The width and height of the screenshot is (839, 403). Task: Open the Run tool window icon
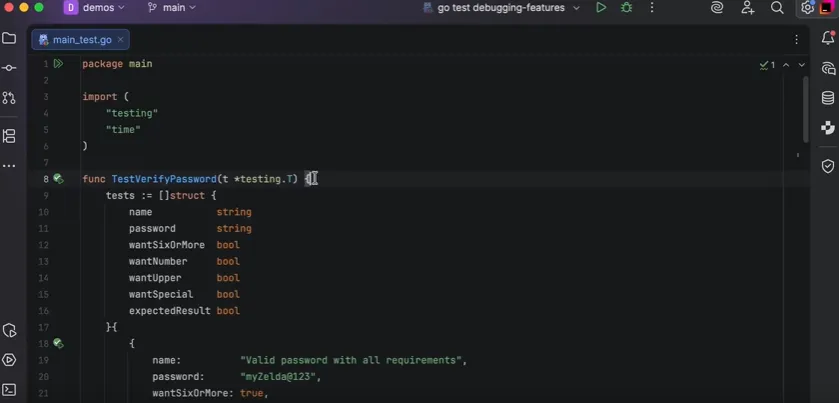pos(9,360)
